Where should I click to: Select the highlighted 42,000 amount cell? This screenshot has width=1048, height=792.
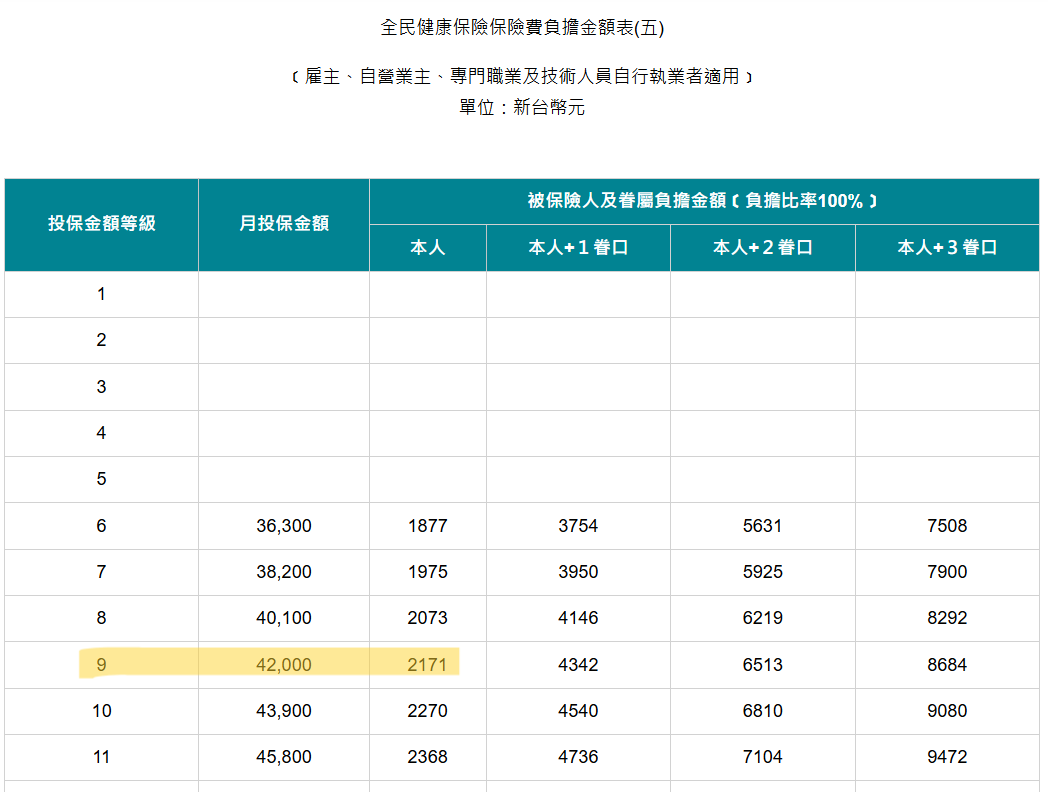pos(284,665)
